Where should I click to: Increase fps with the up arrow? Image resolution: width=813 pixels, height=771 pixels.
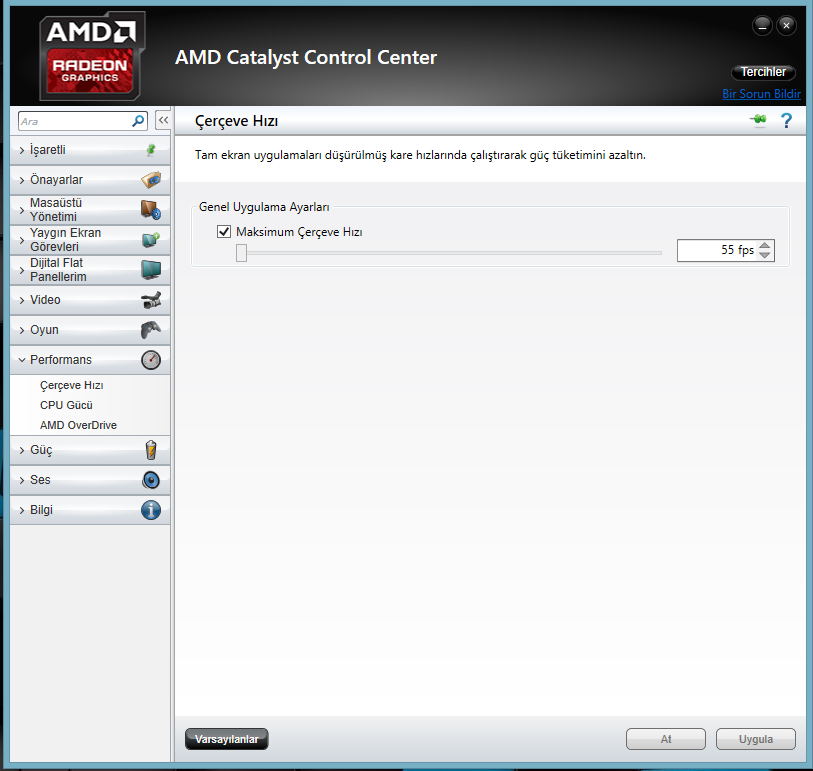coord(764,245)
